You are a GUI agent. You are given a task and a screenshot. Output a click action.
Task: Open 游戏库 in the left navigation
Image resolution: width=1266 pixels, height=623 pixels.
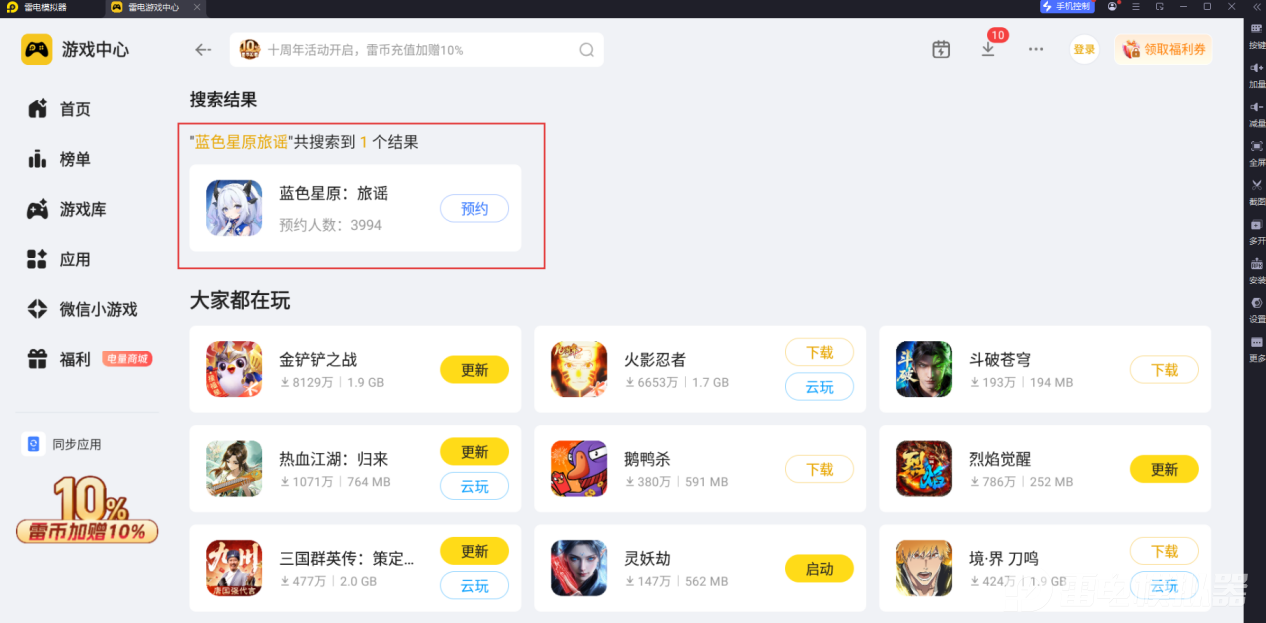point(82,209)
